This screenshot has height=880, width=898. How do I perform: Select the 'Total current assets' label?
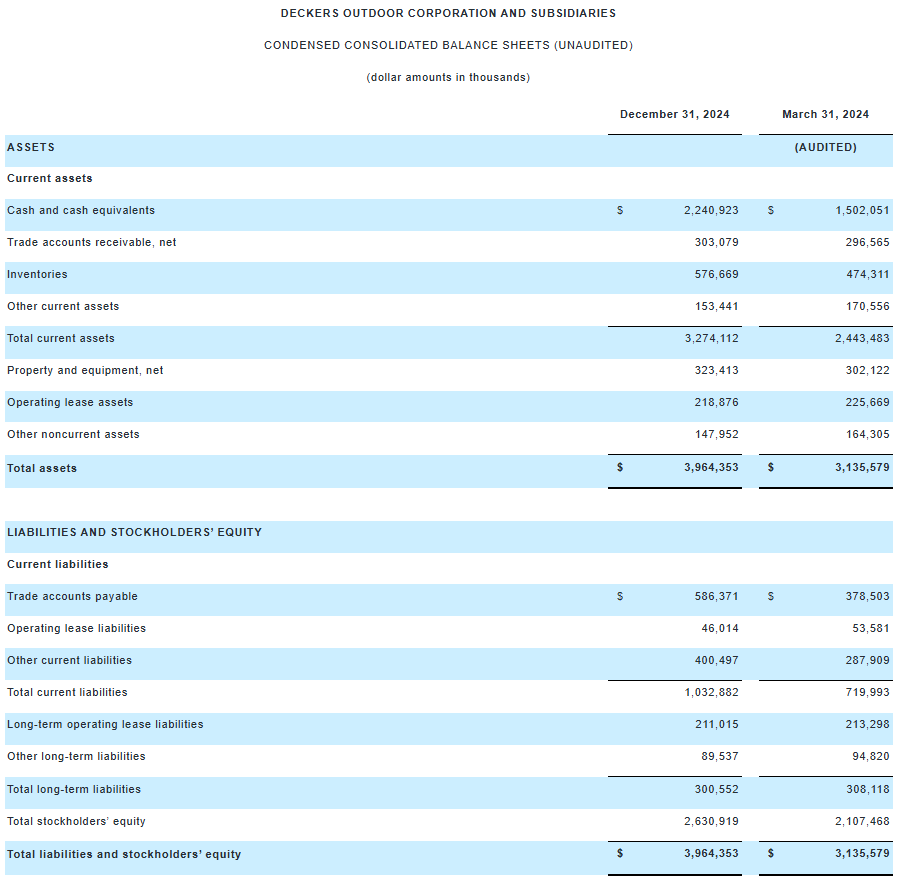pyautogui.click(x=61, y=338)
